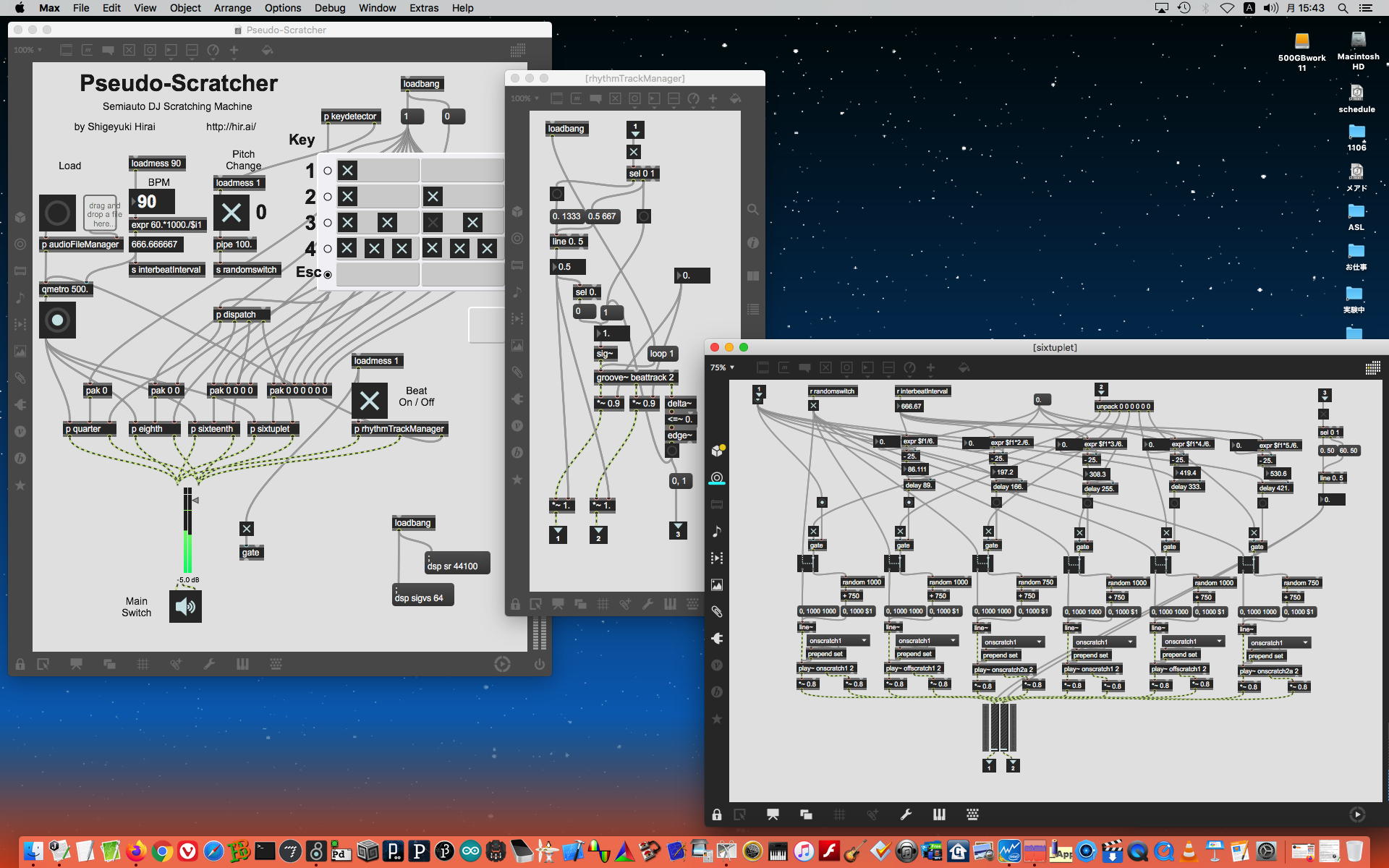Screen dimensions: 1389x868
Task: Open the Extras menu
Action: click(x=424, y=8)
